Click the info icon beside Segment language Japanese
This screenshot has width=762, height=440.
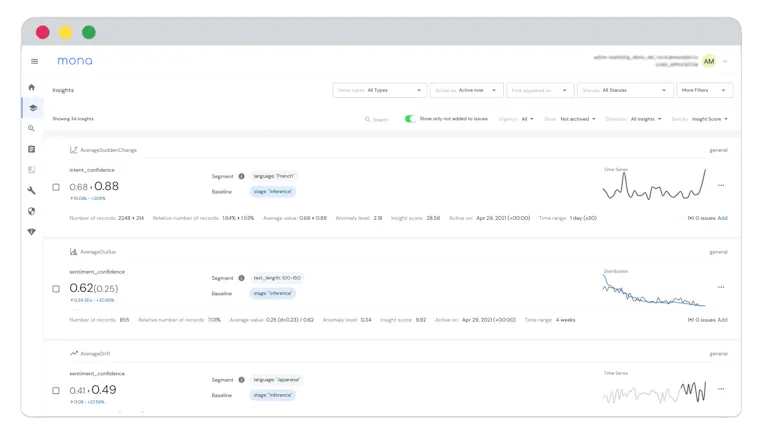[x=241, y=380]
